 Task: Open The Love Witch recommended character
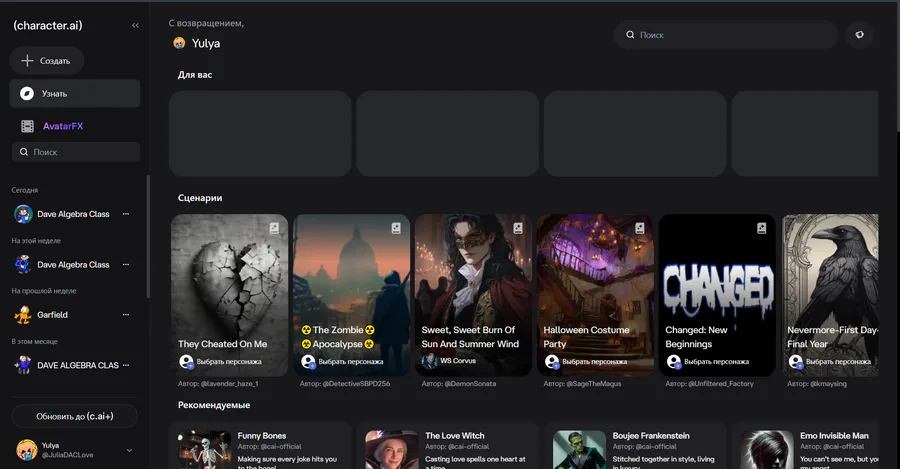pos(447,446)
